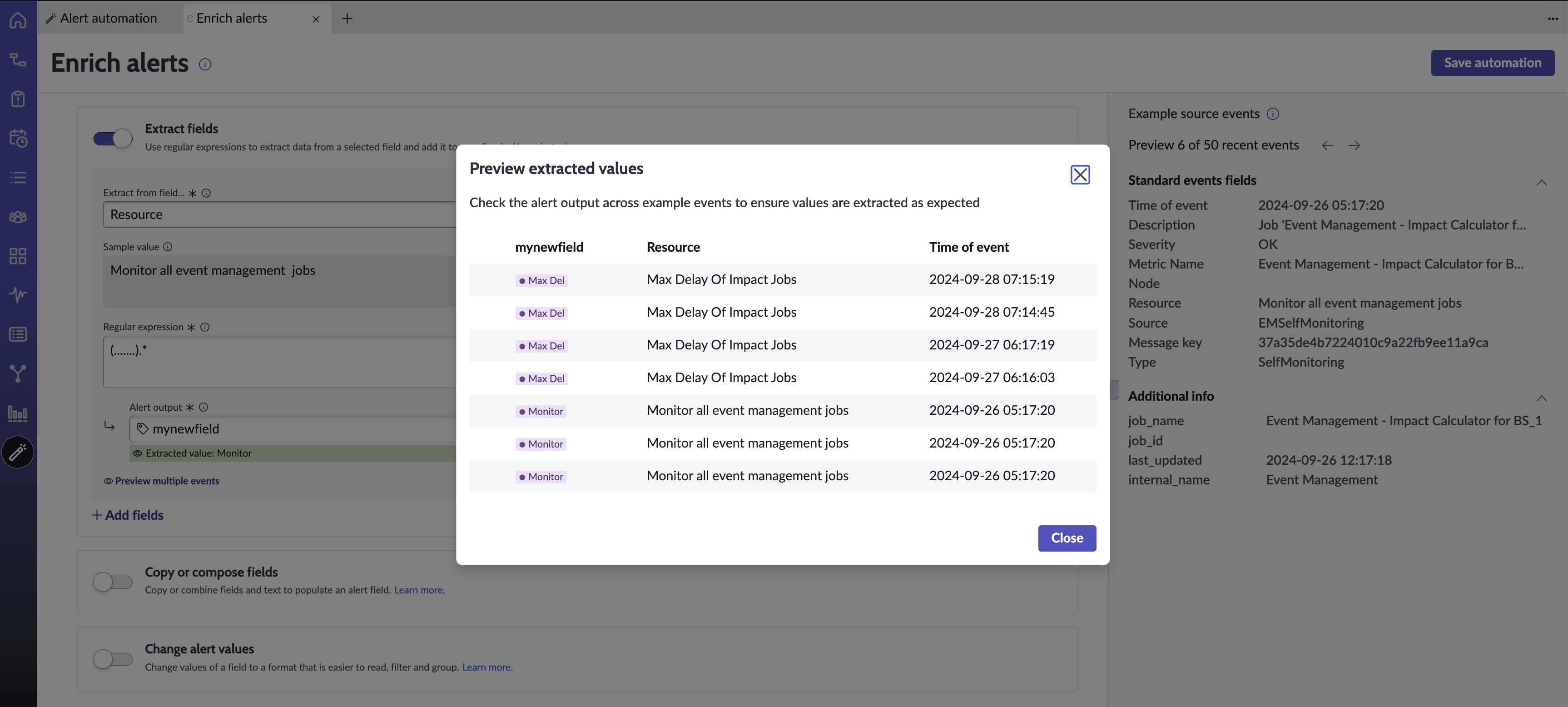This screenshot has width=1568, height=707.
Task: Click job_name value Event Management - Impact Calculator for BS_1
Action: tap(1404, 421)
